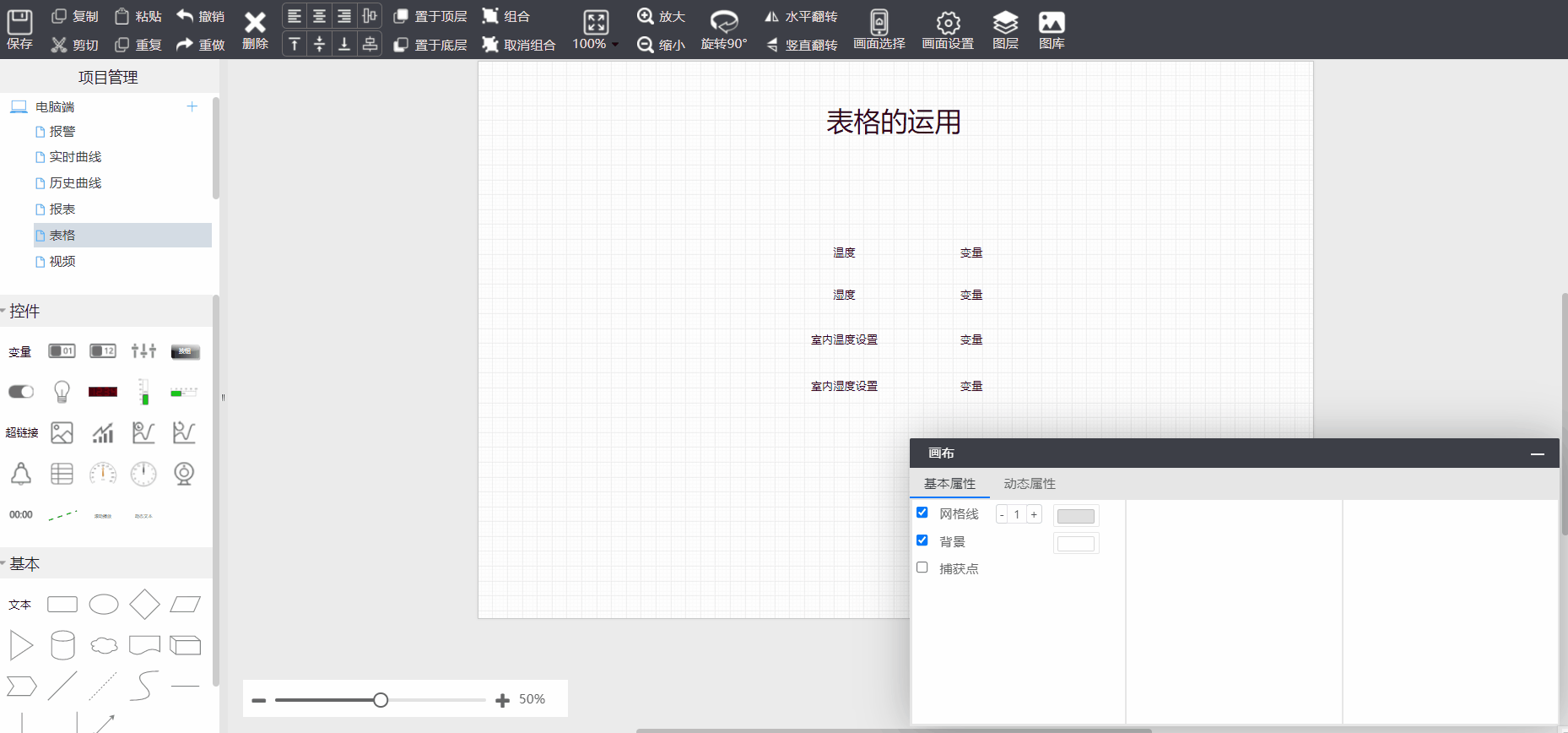1568x733 pixels.
Task: Open the 100% zoom dropdown
Action: (x=596, y=43)
